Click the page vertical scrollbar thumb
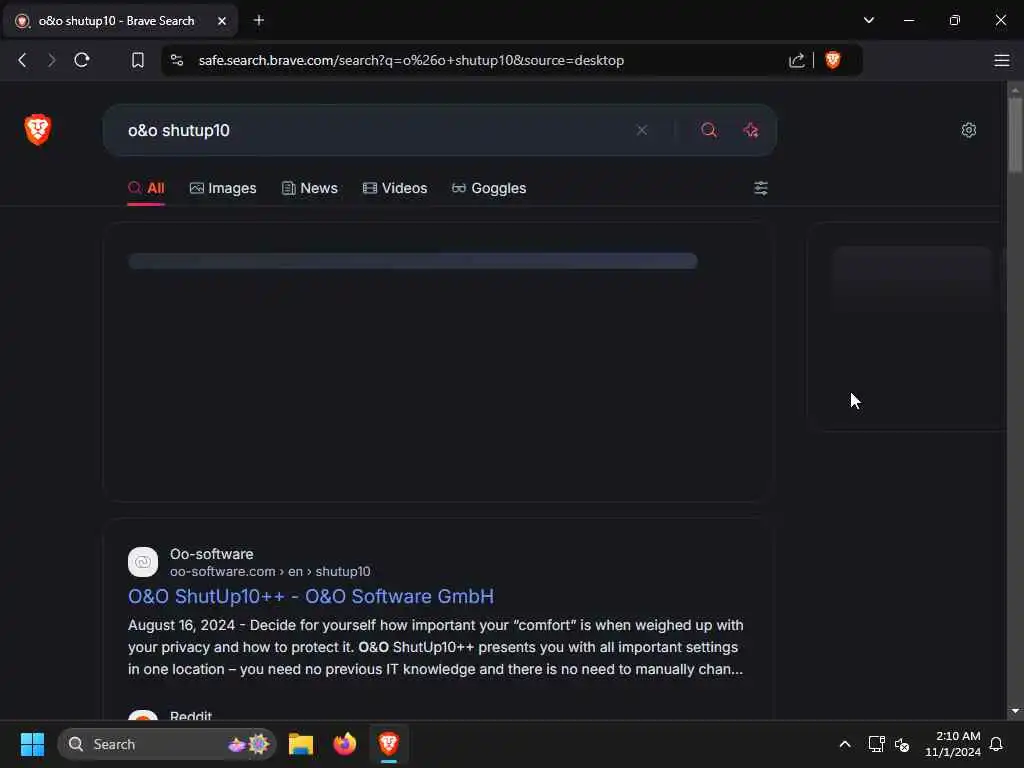The image size is (1024, 768). pyautogui.click(x=1014, y=135)
